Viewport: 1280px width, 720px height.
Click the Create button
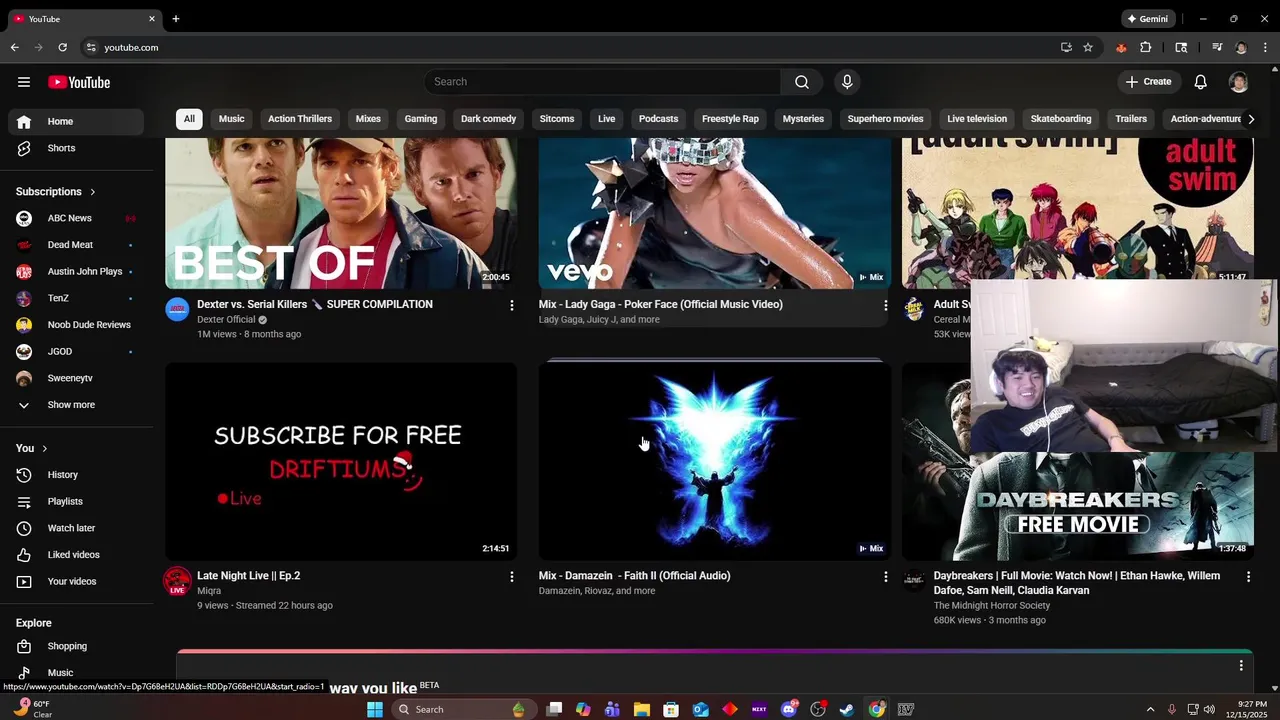[x=1148, y=82]
